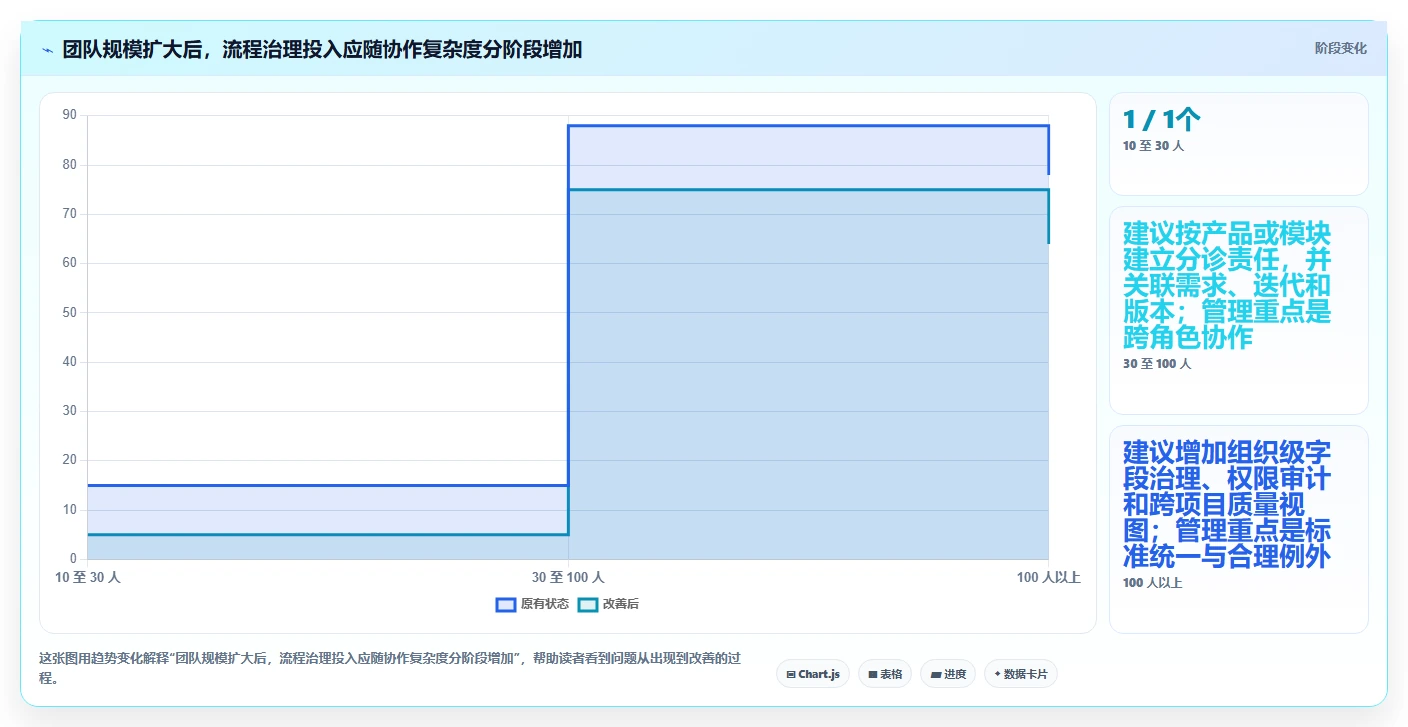The height and width of the screenshot is (727, 1408).
Task: Select the 1 / 1个 statistic value
Action: 1161,120
